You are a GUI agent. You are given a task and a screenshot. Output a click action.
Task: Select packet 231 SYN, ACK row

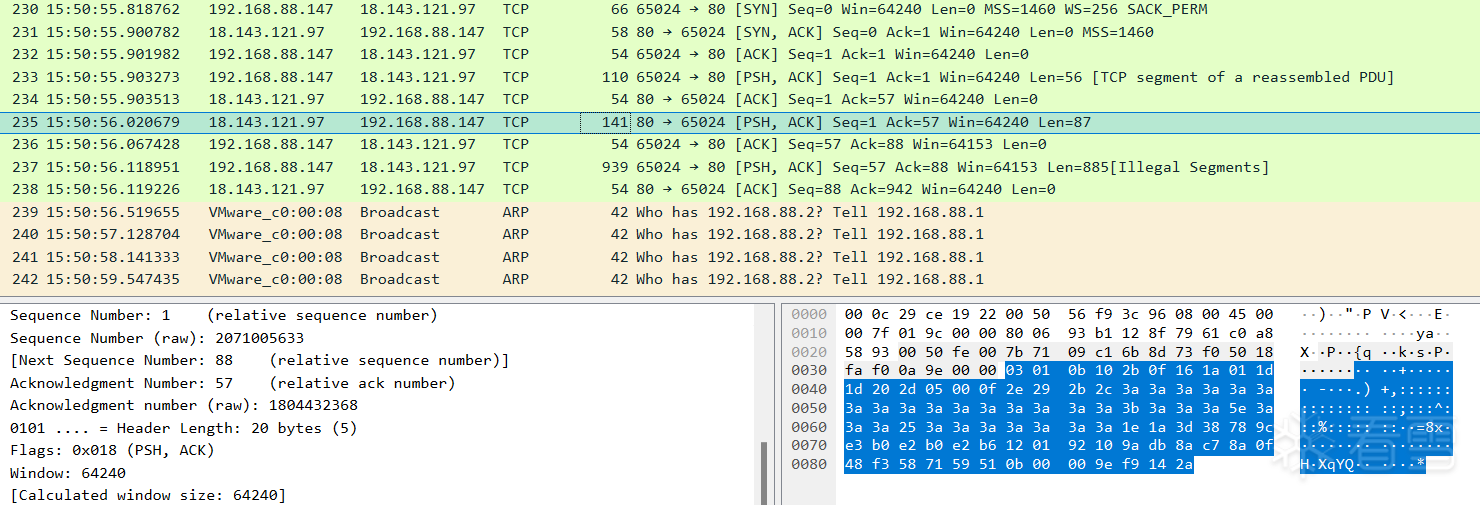(x=740, y=32)
